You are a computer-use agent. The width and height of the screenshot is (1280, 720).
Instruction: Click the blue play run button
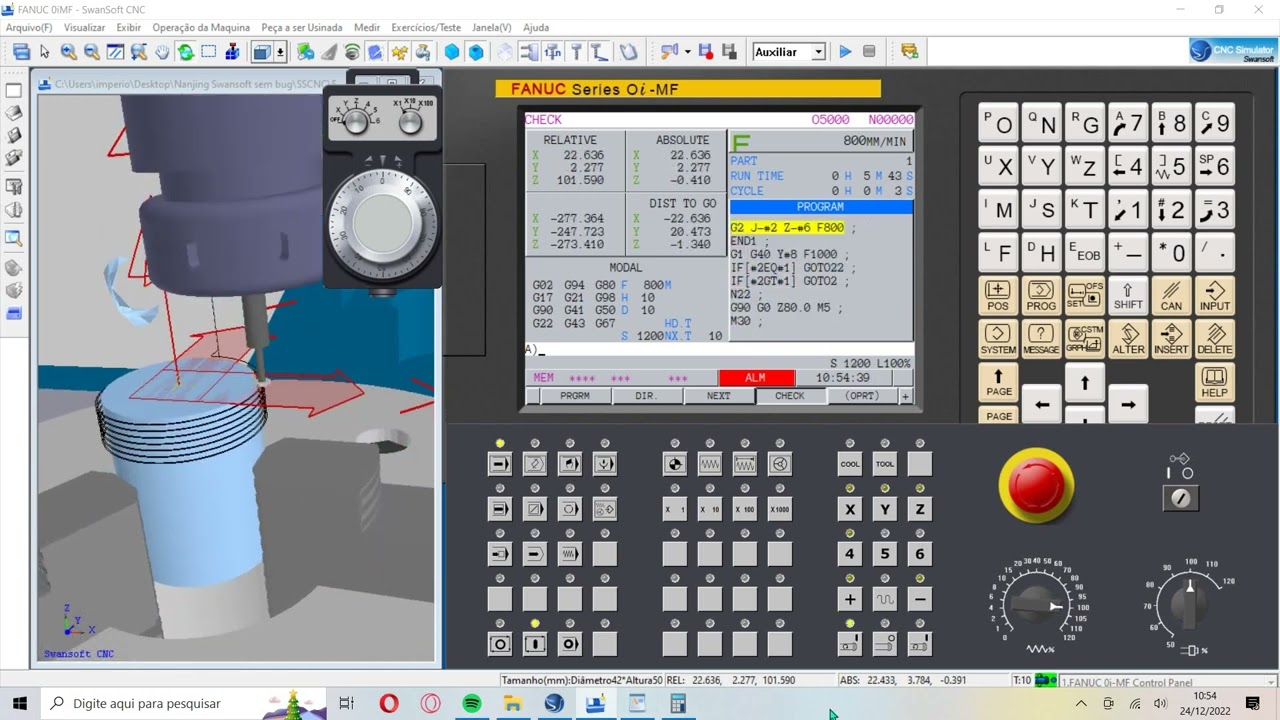845,52
